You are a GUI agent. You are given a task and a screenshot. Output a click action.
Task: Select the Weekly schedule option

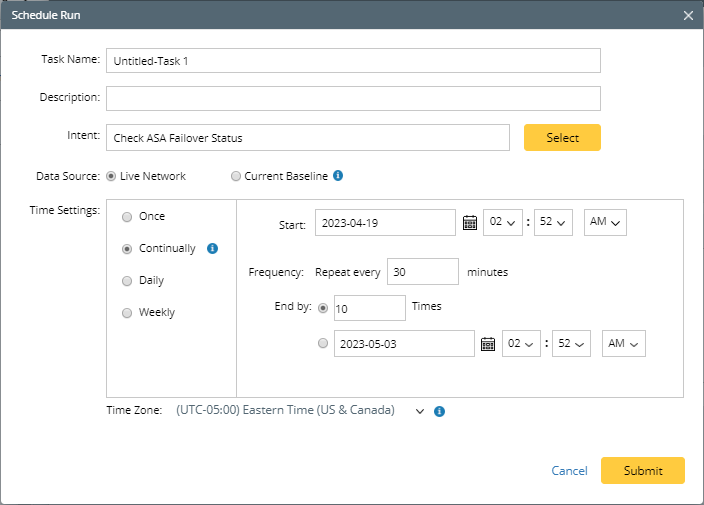(127, 313)
